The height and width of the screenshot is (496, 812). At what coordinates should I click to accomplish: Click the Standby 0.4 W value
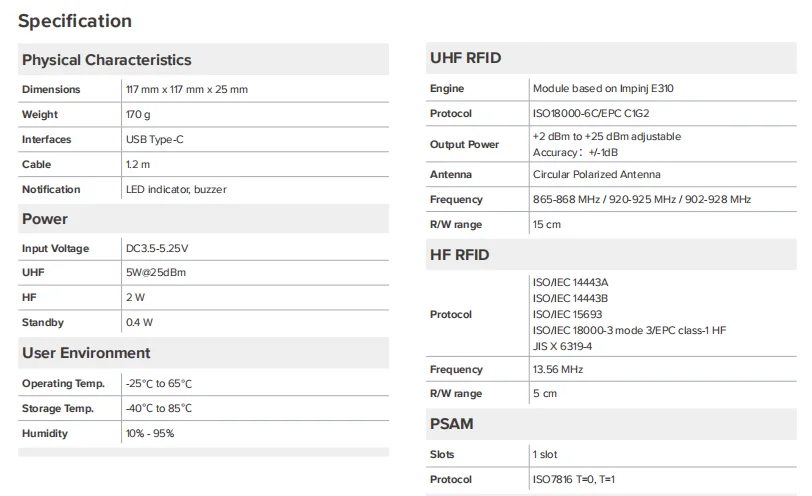pos(139,323)
